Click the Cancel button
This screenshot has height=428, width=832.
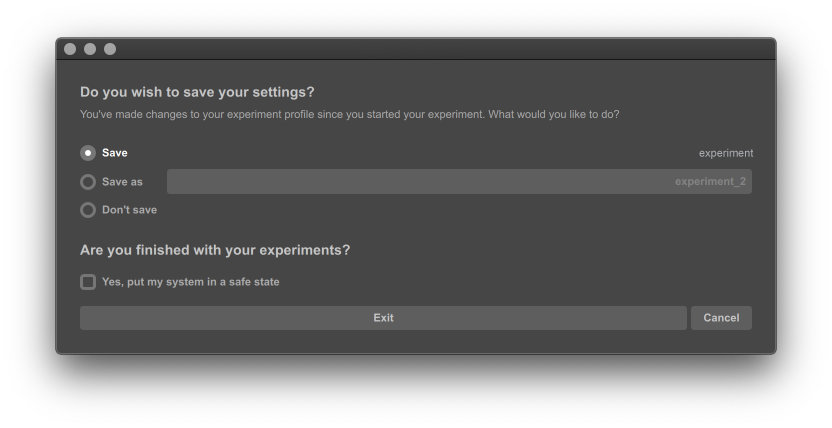click(721, 318)
